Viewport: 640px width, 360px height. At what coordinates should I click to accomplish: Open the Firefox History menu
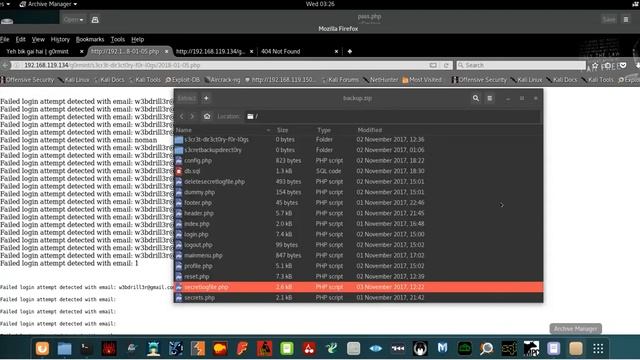tap(60, 40)
